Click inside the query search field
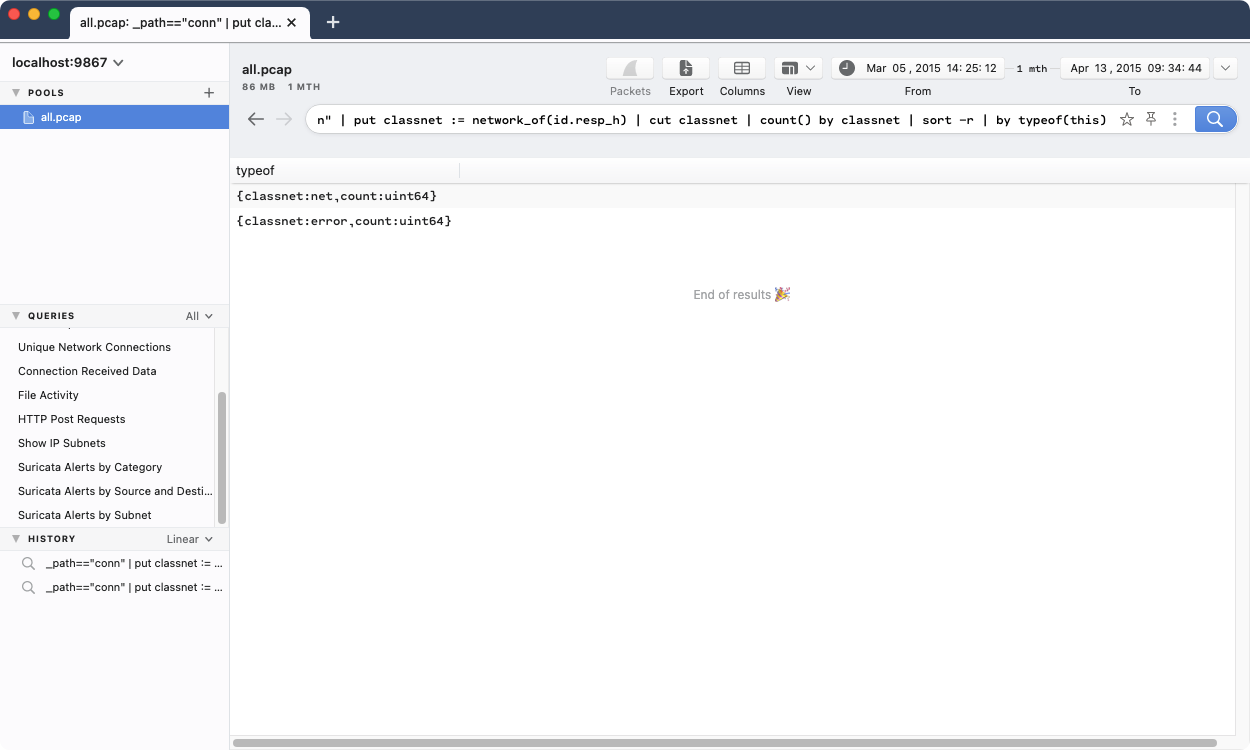This screenshot has height=750, width=1250. coord(700,119)
